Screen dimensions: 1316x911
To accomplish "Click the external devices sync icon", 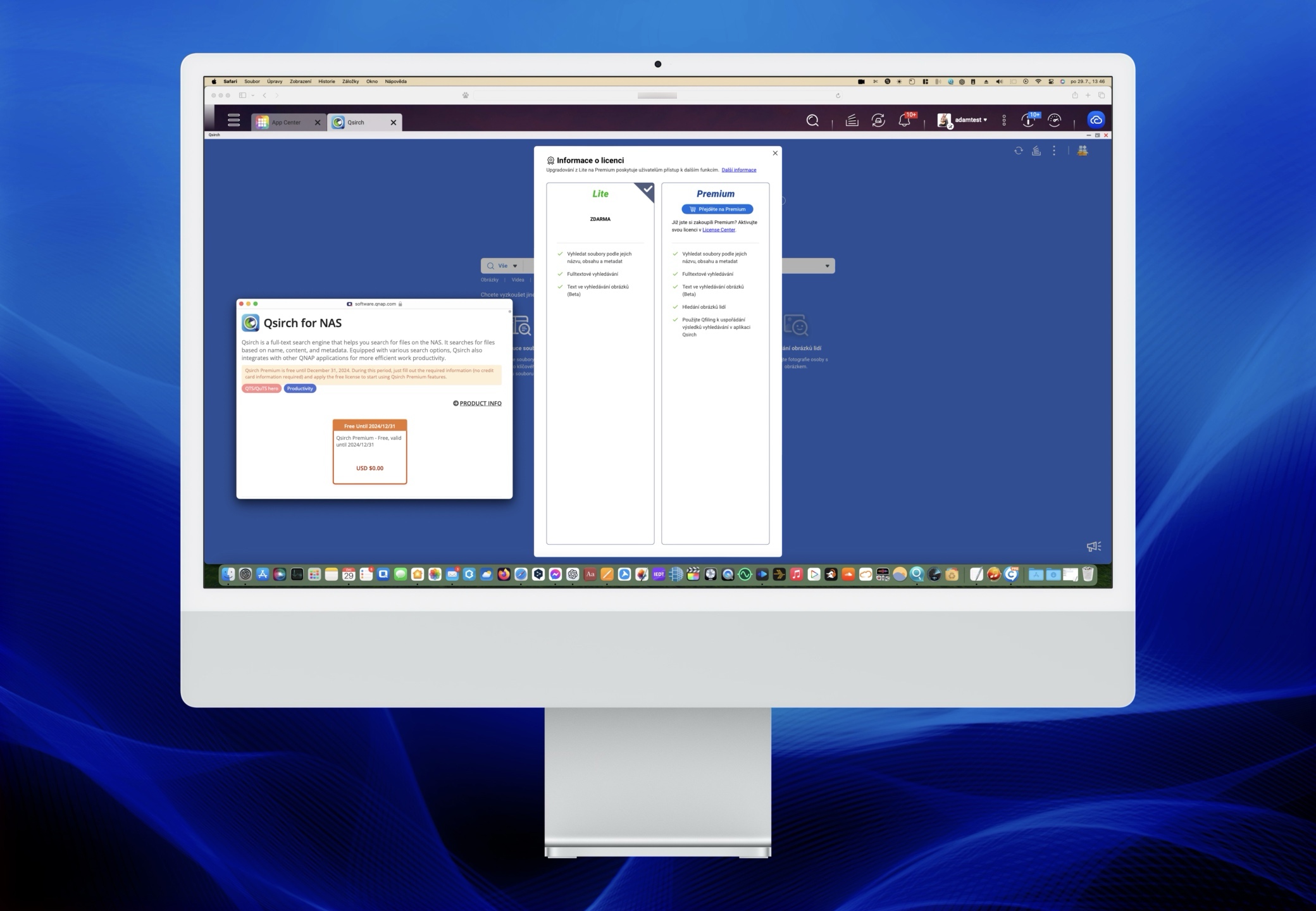I will click(x=878, y=120).
